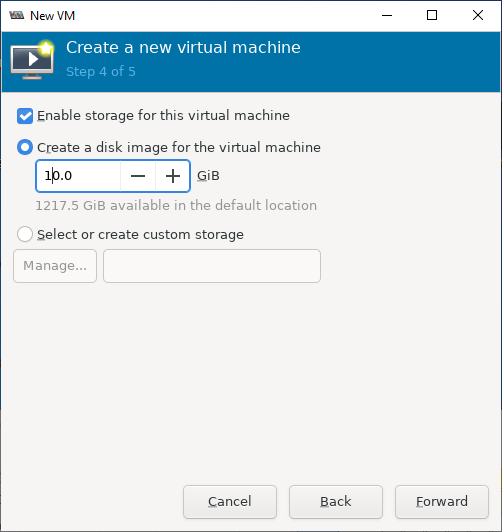Click the 1217.5 GiB available text
Viewport: 502px width, 532px height.
click(x=176, y=206)
